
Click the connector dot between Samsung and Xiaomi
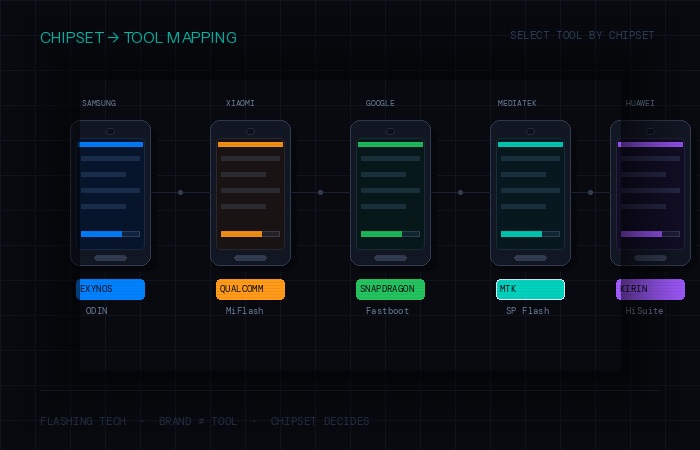click(x=180, y=192)
